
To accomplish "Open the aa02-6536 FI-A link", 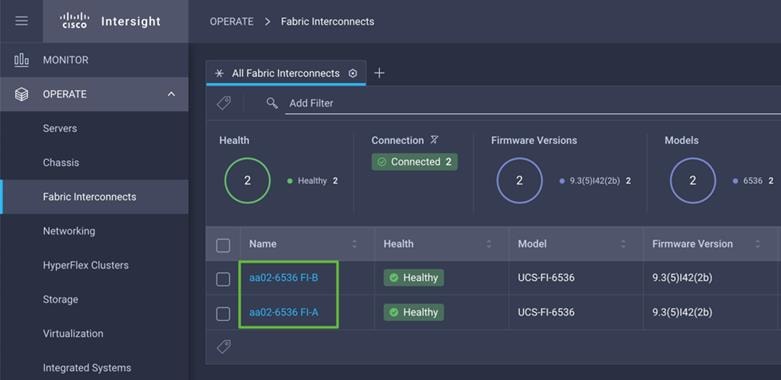I will point(283,313).
